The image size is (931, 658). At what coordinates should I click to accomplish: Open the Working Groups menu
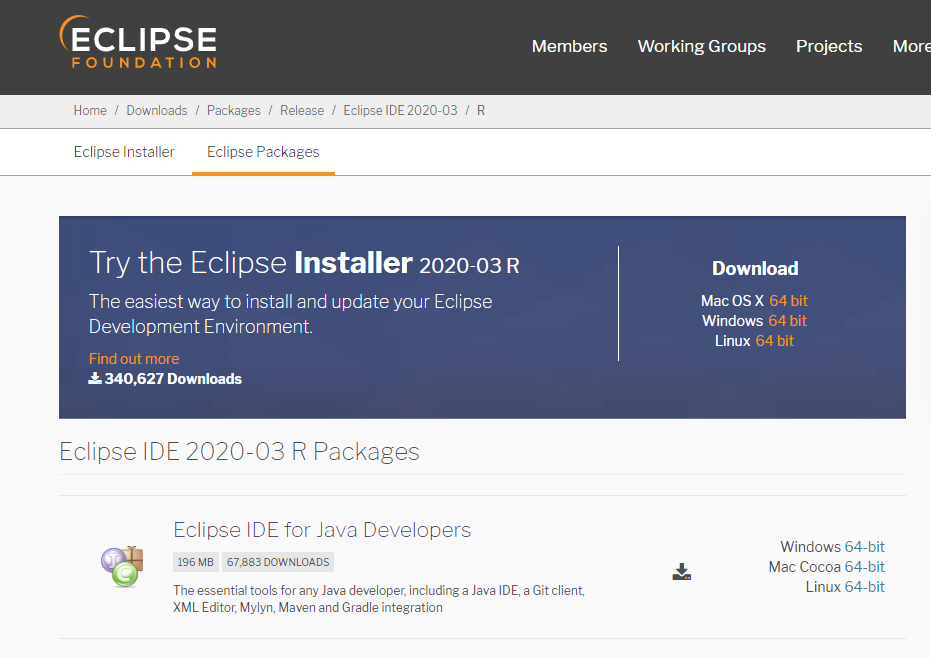(701, 46)
